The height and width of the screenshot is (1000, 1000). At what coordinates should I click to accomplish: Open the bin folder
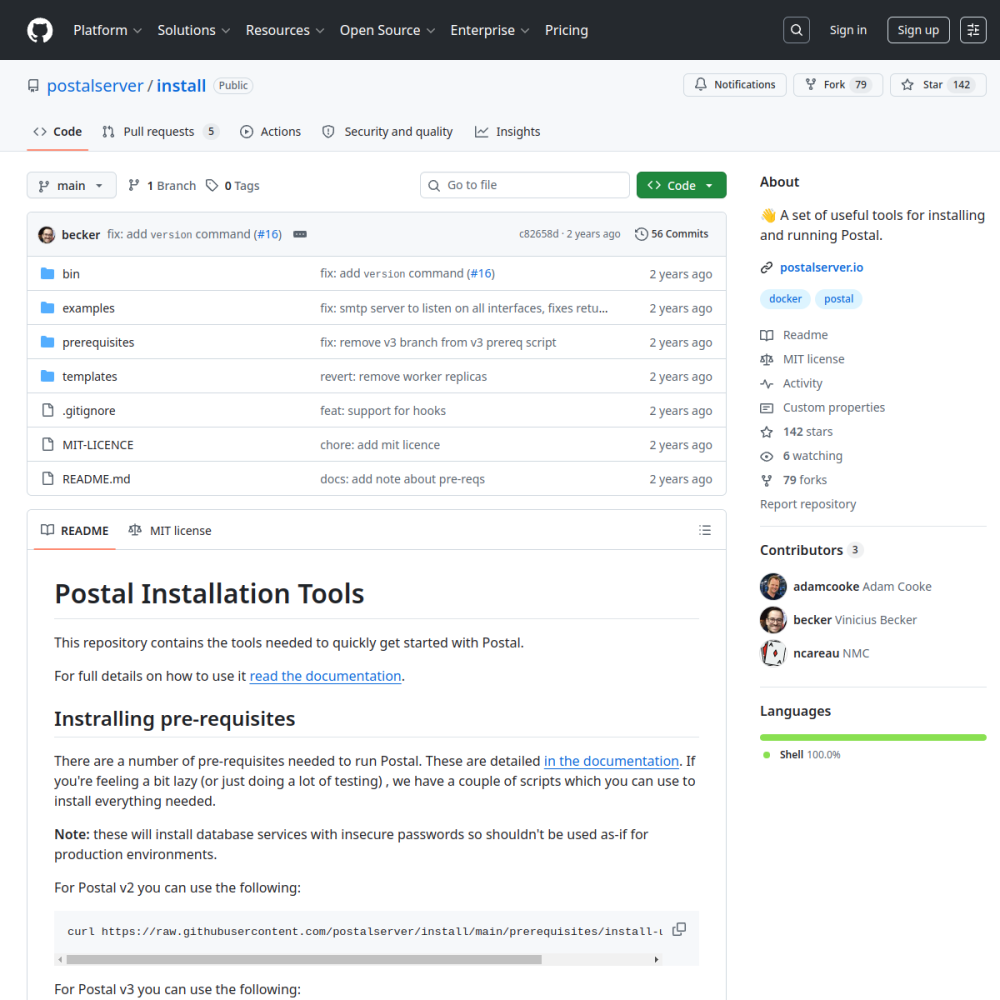coord(71,274)
